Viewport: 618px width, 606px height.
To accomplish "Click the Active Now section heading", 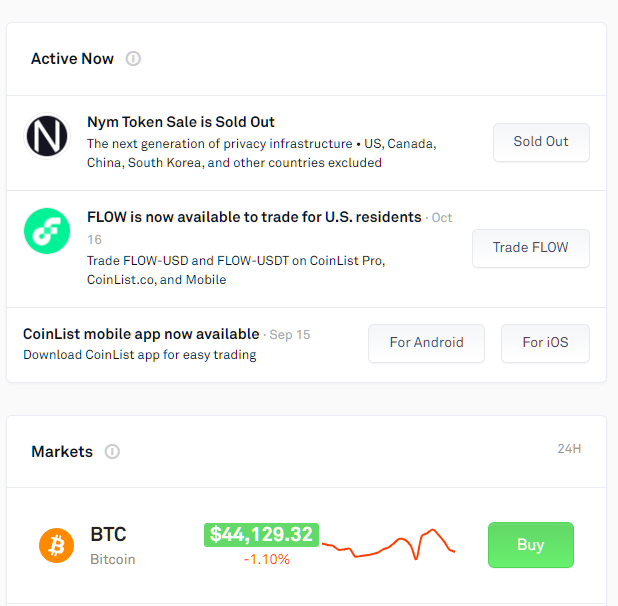I will (x=73, y=59).
